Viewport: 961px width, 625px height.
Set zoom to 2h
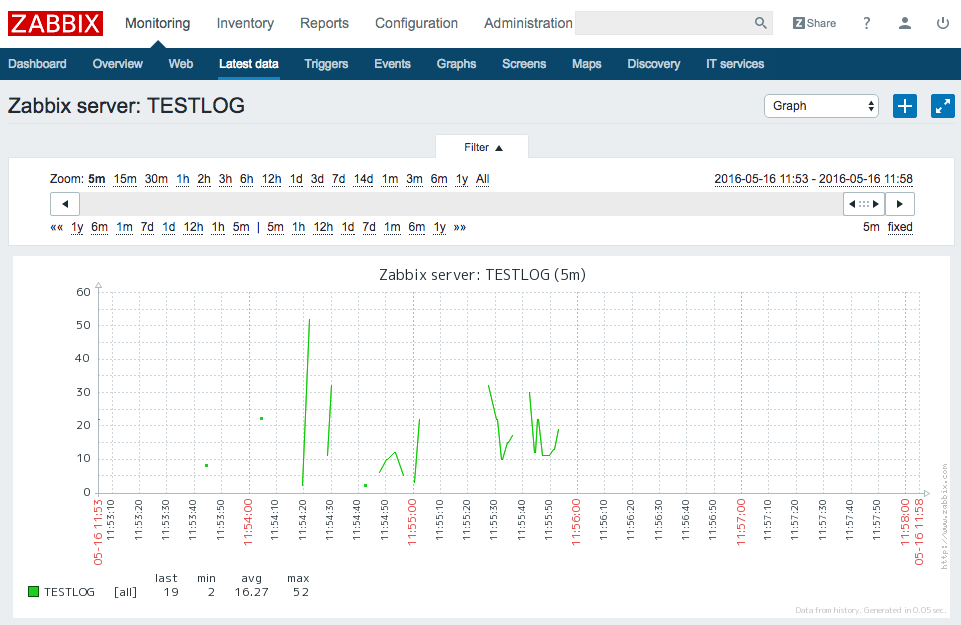[204, 179]
